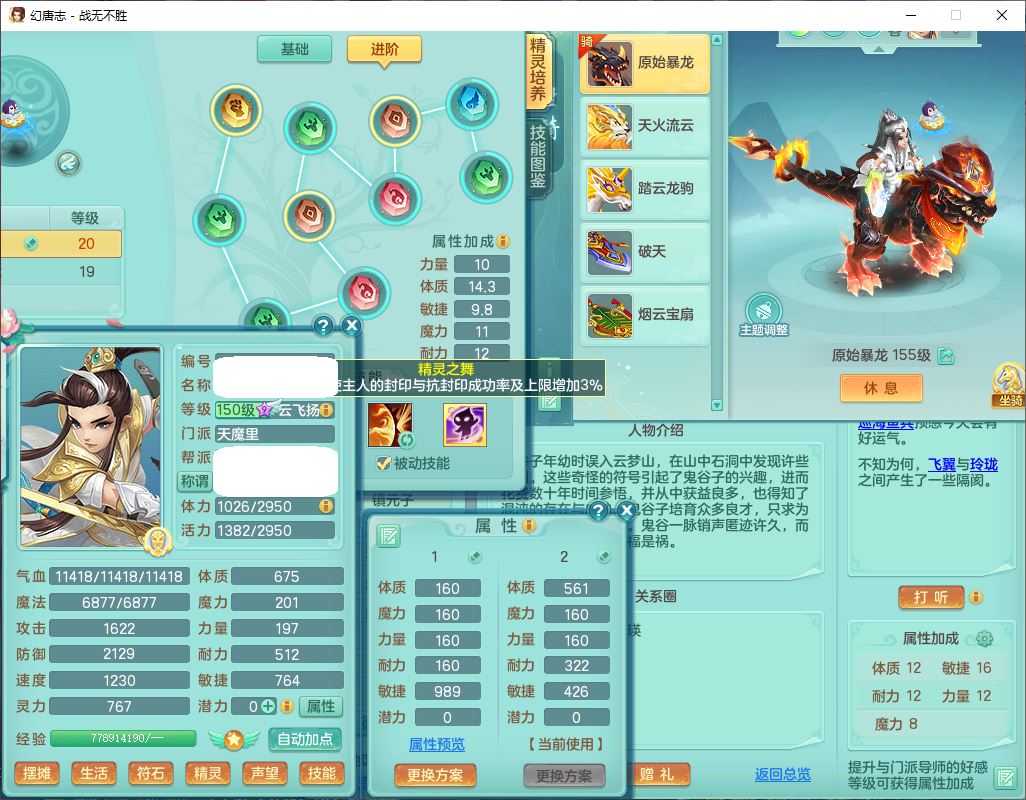Select the 踏云龙驹 mount entry
Screen dimensions: 1026x800
pyautogui.click(x=645, y=188)
